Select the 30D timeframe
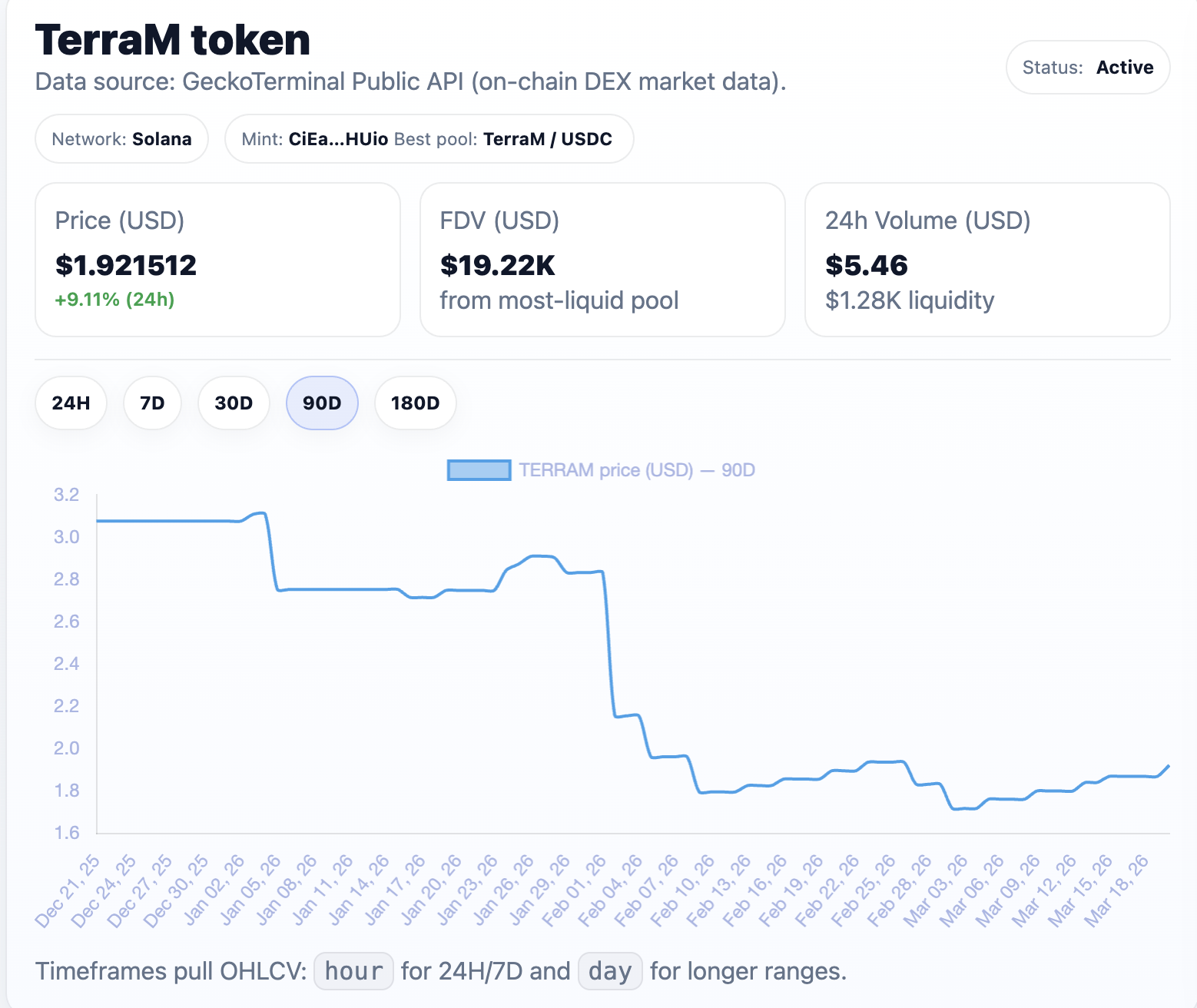Screen dimensions: 1197x1008 (x=234, y=403)
